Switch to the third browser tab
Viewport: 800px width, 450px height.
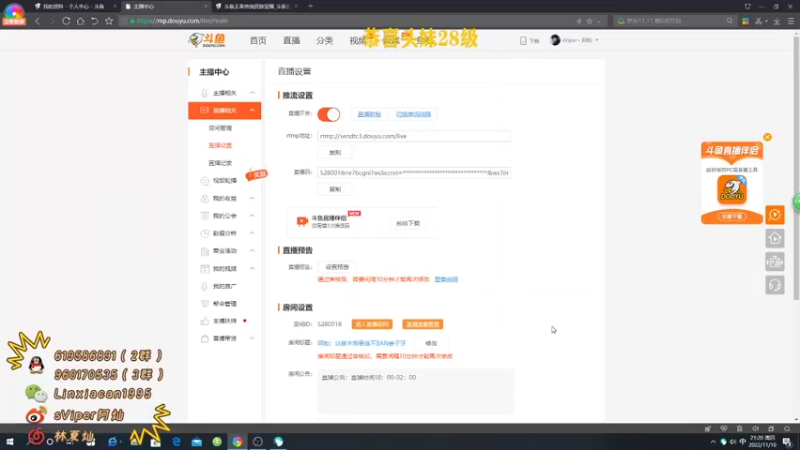[x=258, y=6]
